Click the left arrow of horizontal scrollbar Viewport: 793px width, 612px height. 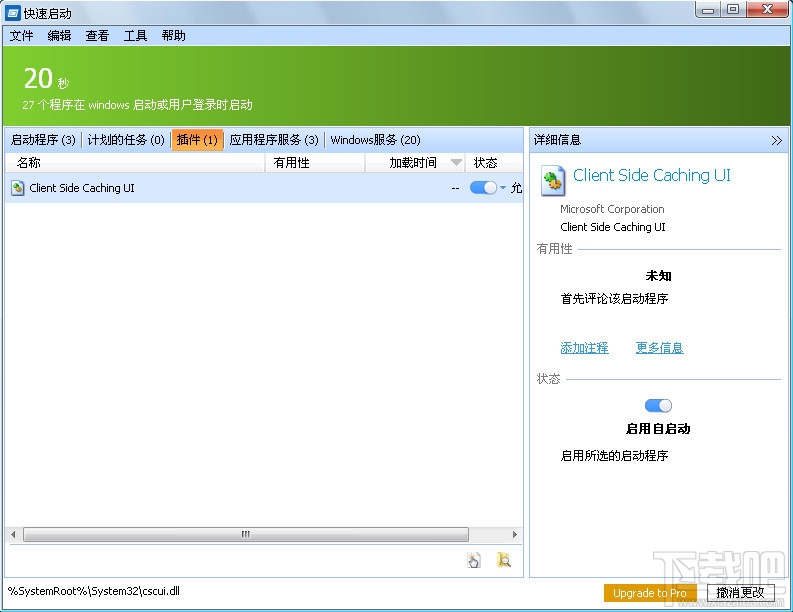click(13, 535)
